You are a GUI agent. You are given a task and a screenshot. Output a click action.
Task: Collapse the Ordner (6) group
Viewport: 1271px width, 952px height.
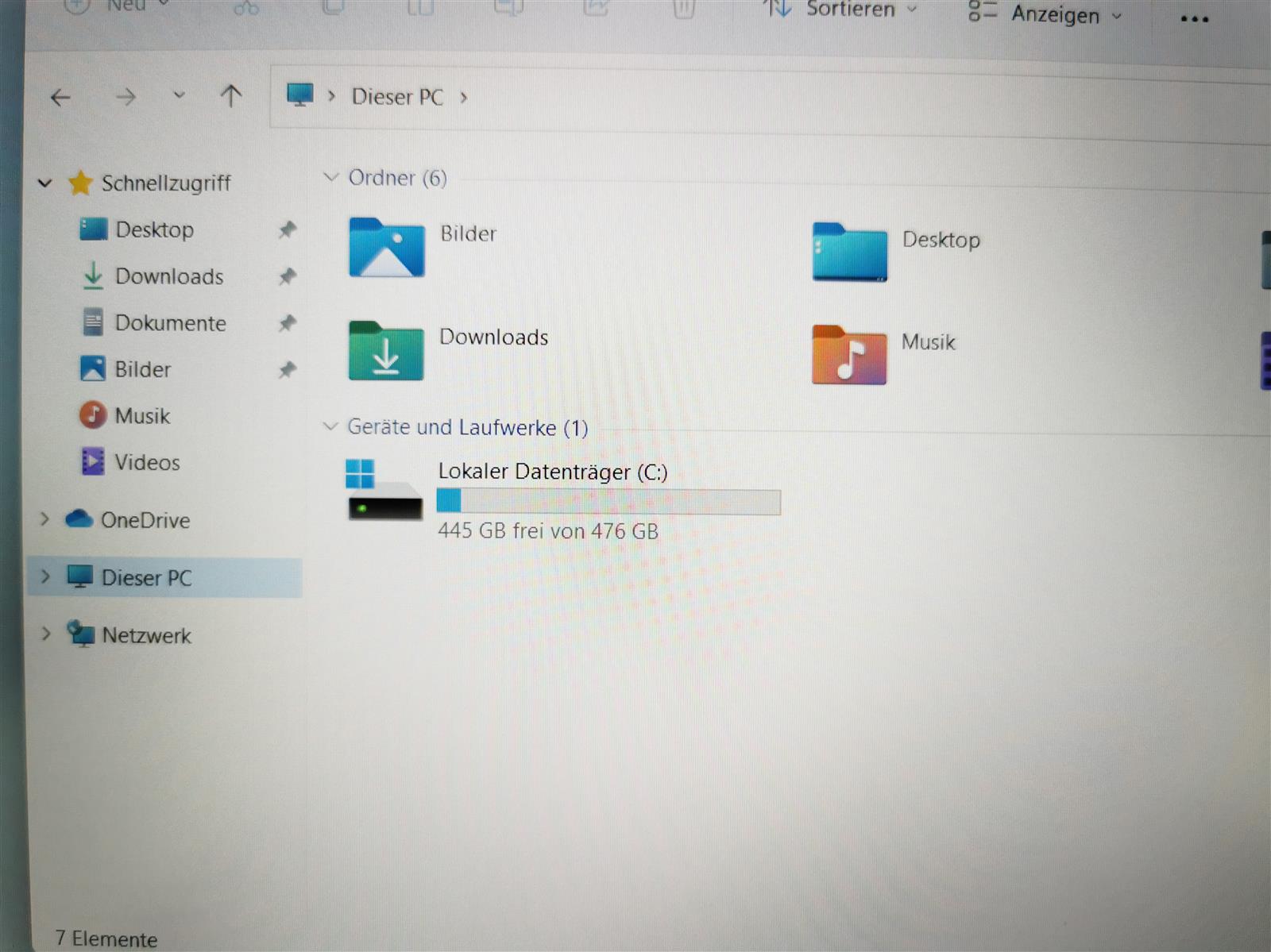pyautogui.click(x=331, y=177)
